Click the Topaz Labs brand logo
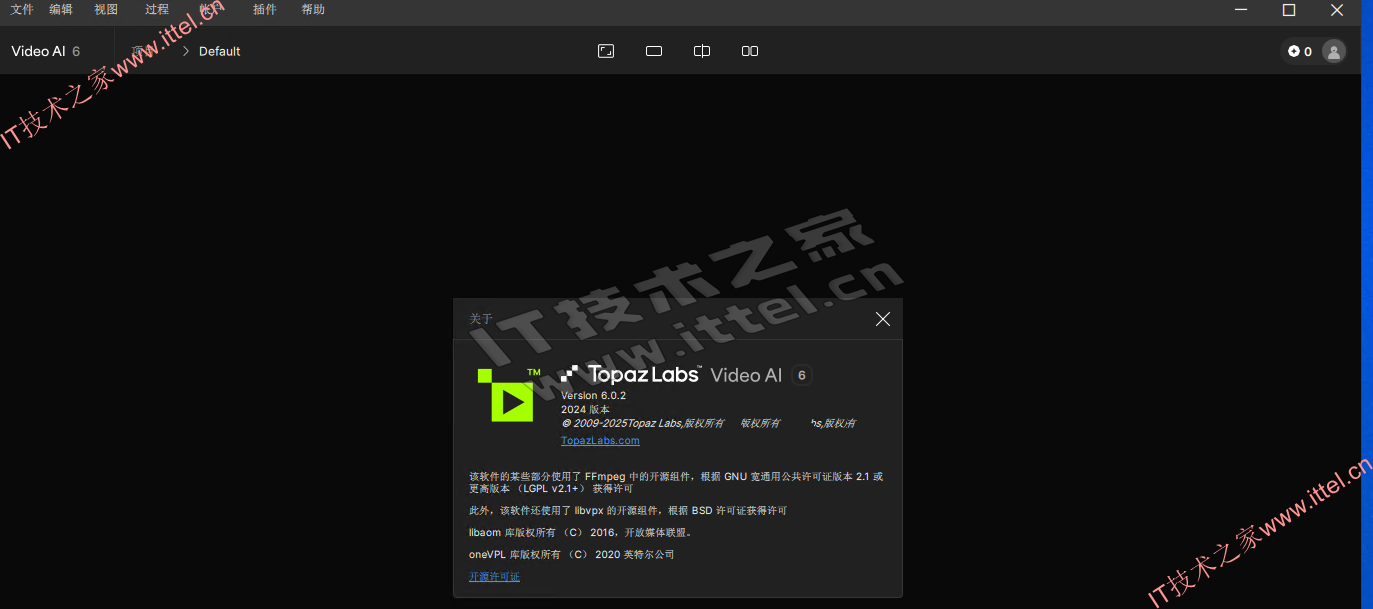 click(x=631, y=375)
